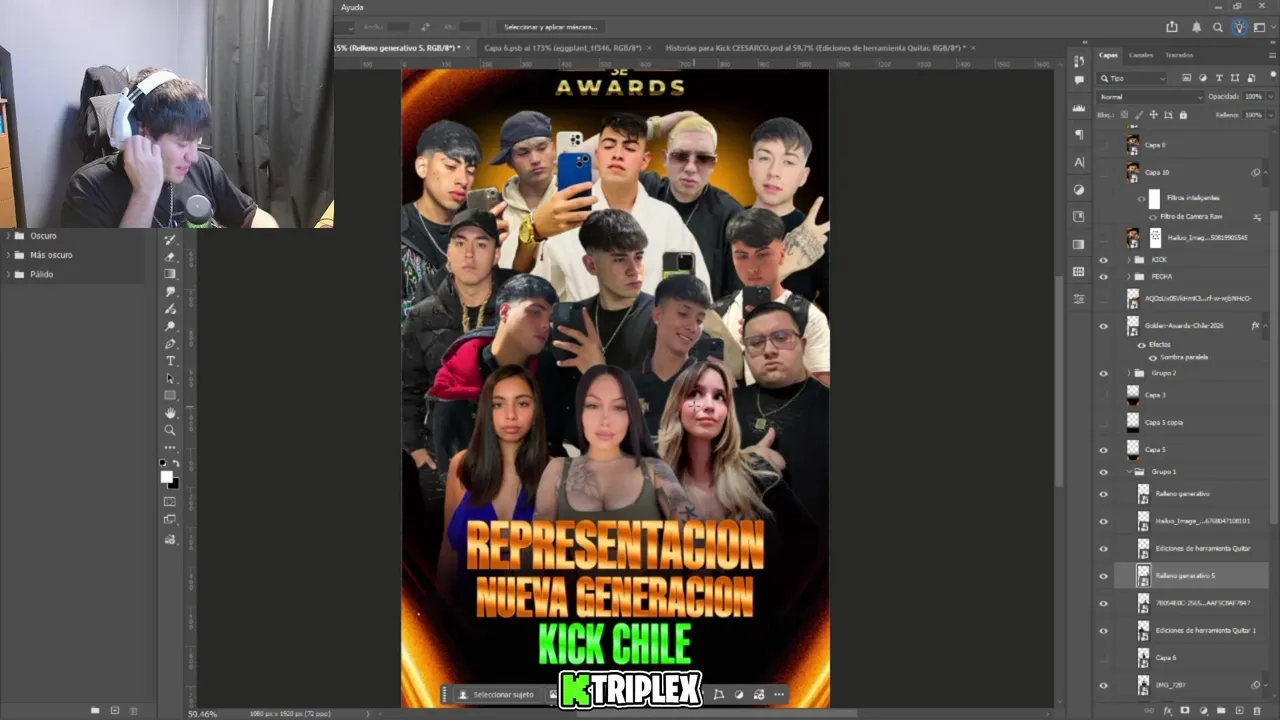Select the Path Selection arrow tool
This screenshot has height=720, width=1280.
pos(170,378)
